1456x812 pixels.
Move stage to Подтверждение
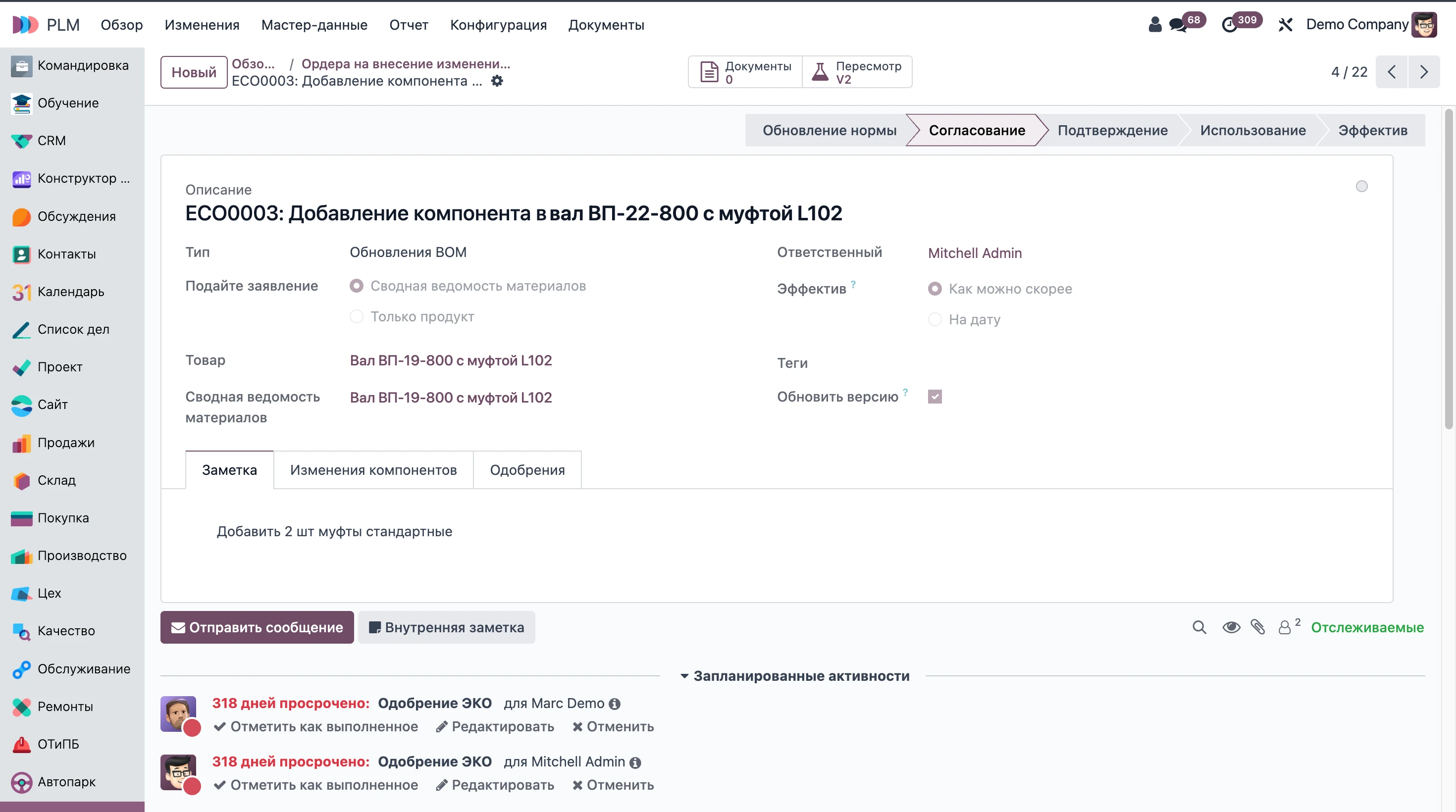(x=1112, y=131)
